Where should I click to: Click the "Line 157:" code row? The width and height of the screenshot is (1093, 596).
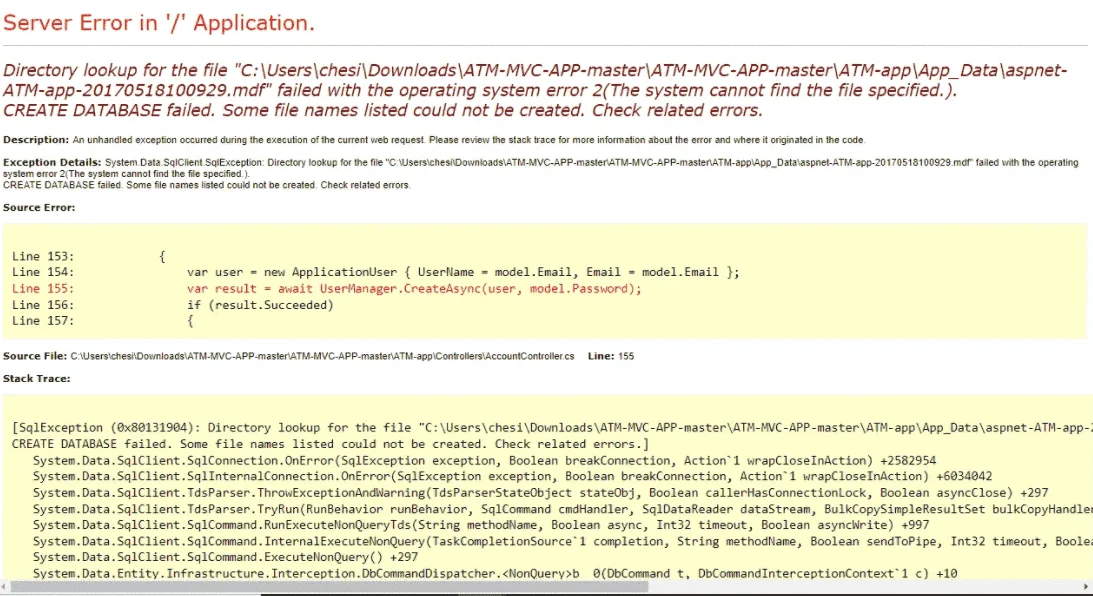(102, 321)
